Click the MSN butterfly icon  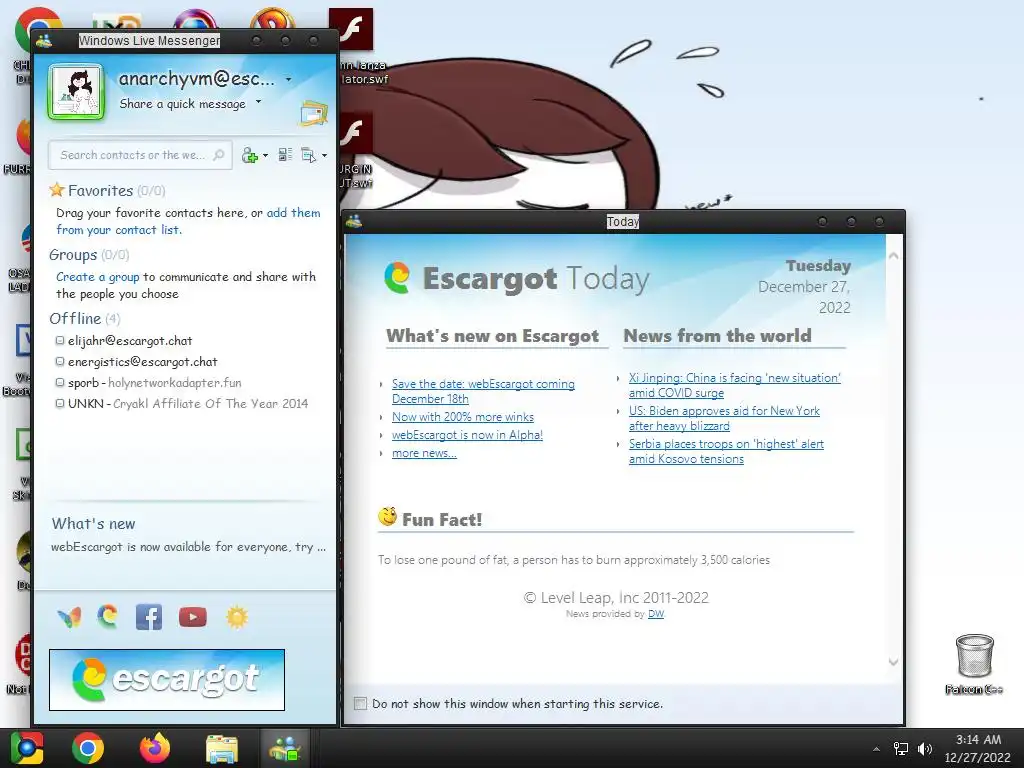pyautogui.click(x=69, y=617)
